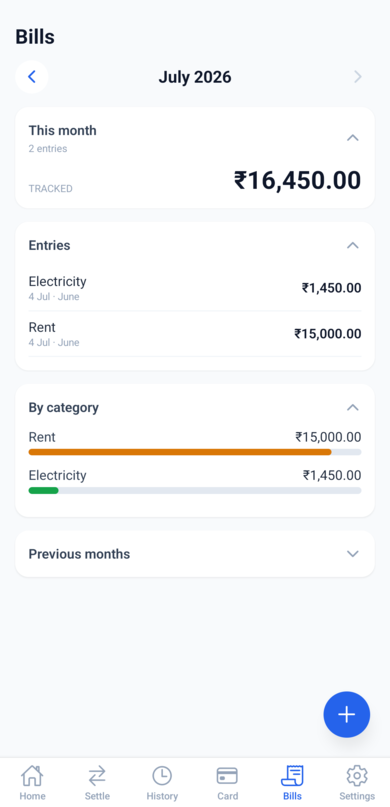Tap the Previous months heading text
Image resolution: width=390 pixels, height=807 pixels.
[79, 554]
